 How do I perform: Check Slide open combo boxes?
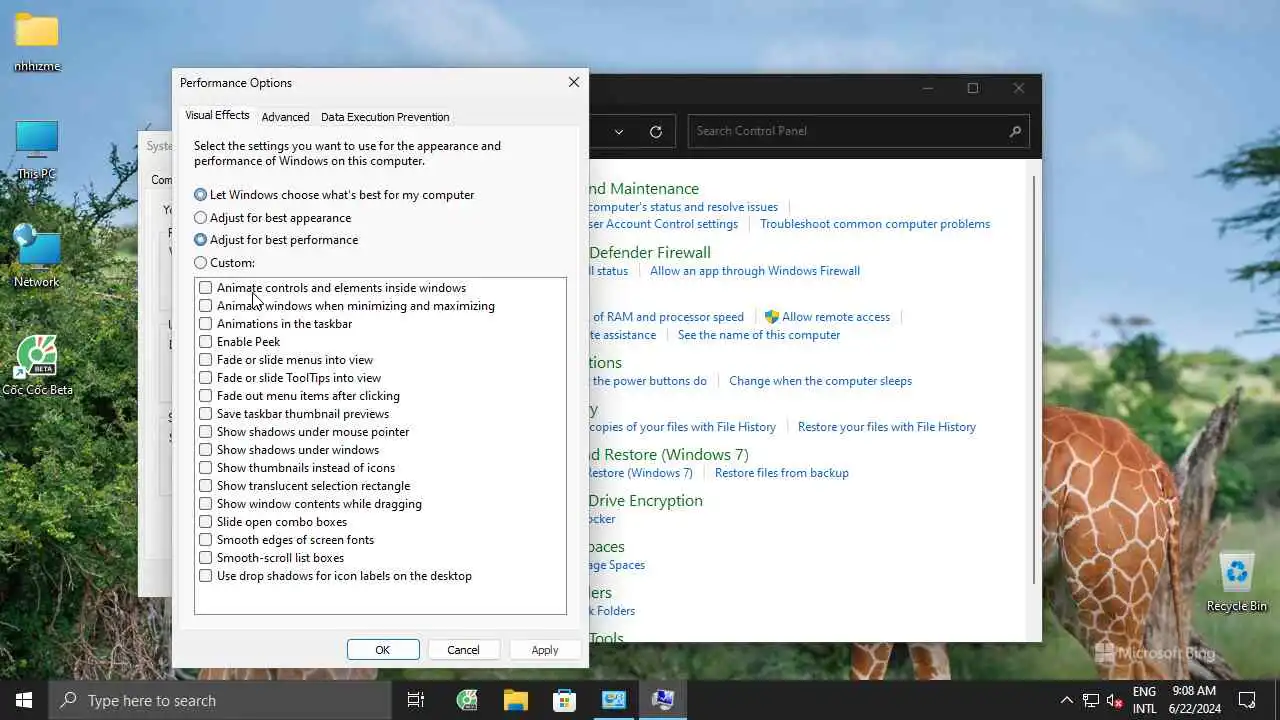click(x=205, y=522)
